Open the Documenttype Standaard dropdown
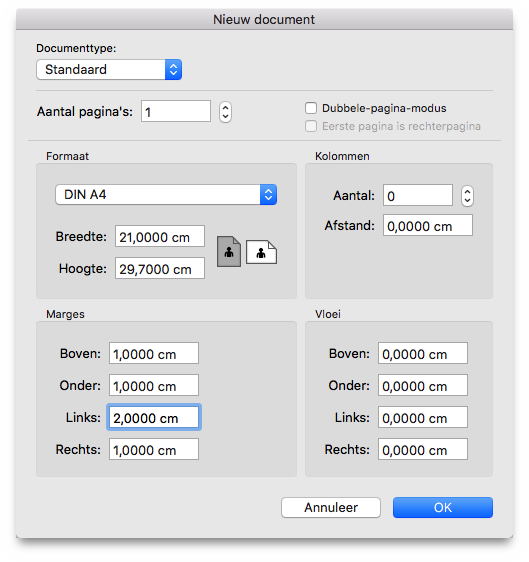 click(109, 70)
